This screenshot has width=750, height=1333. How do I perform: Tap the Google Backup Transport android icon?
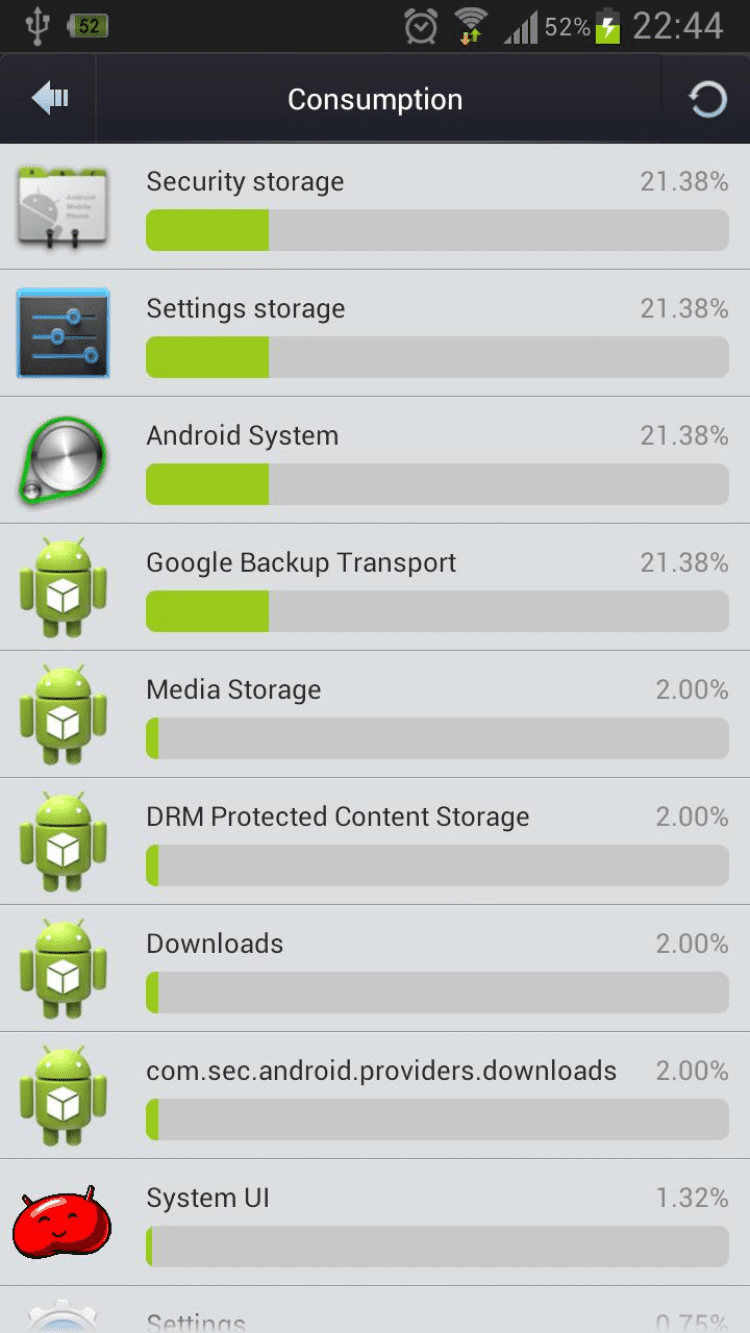click(x=62, y=588)
